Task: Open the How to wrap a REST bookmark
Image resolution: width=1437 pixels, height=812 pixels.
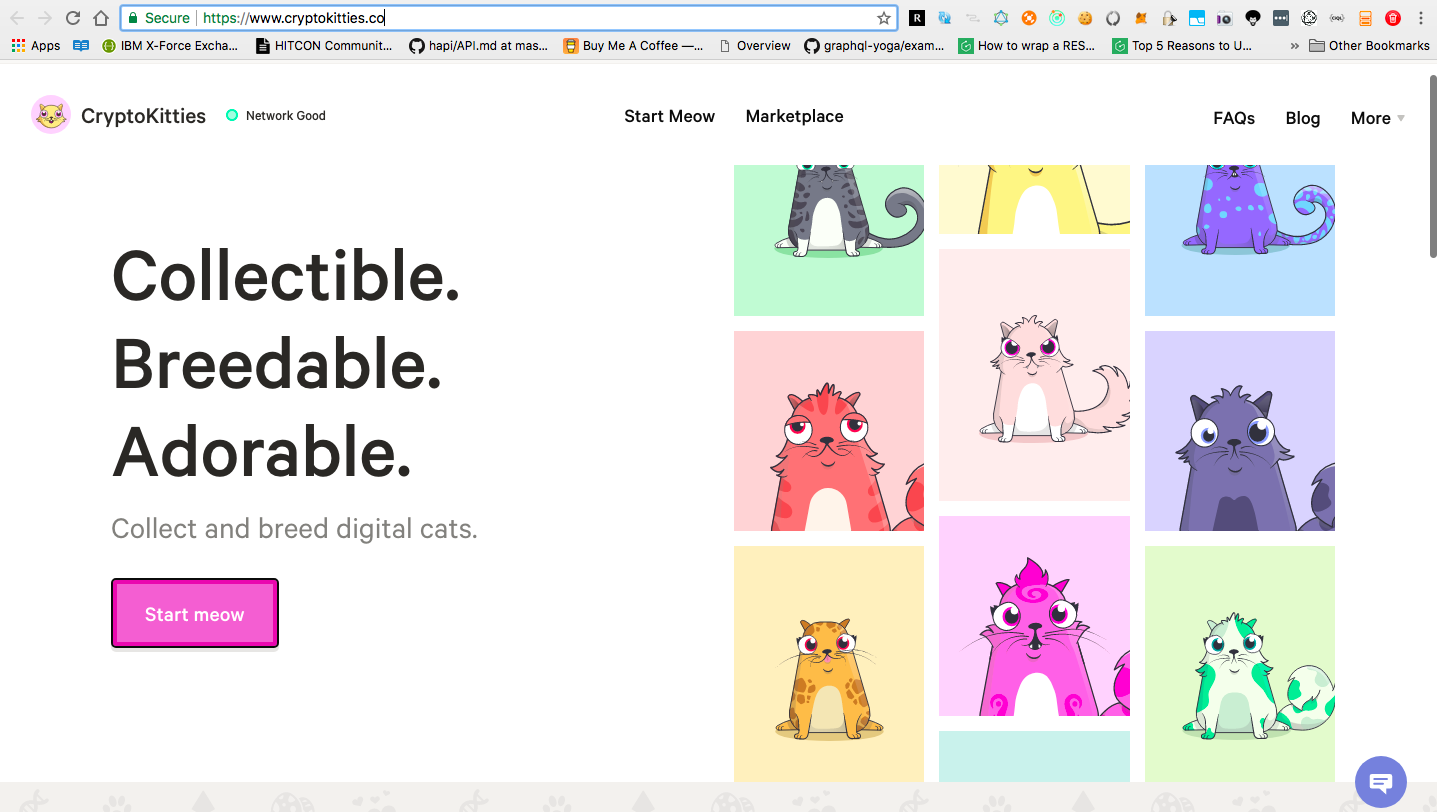Action: 1028,45
